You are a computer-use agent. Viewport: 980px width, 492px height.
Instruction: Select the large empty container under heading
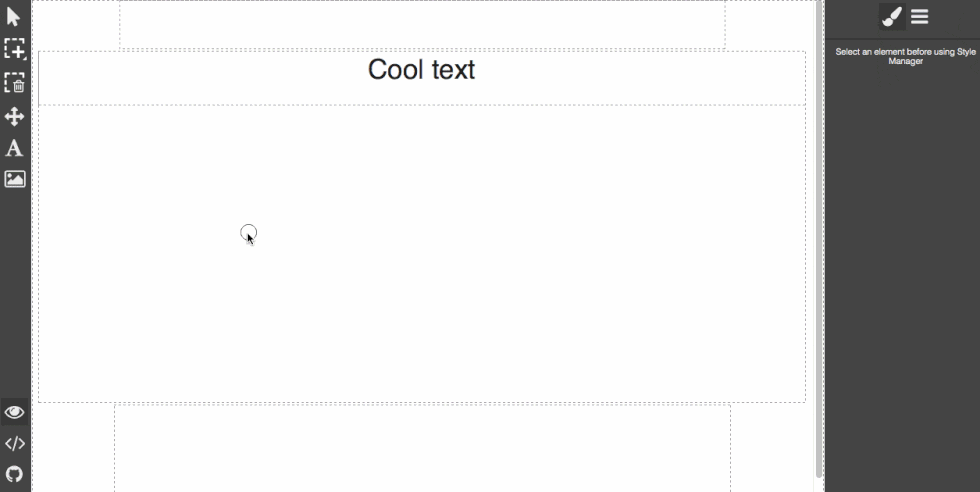pyautogui.click(x=422, y=253)
